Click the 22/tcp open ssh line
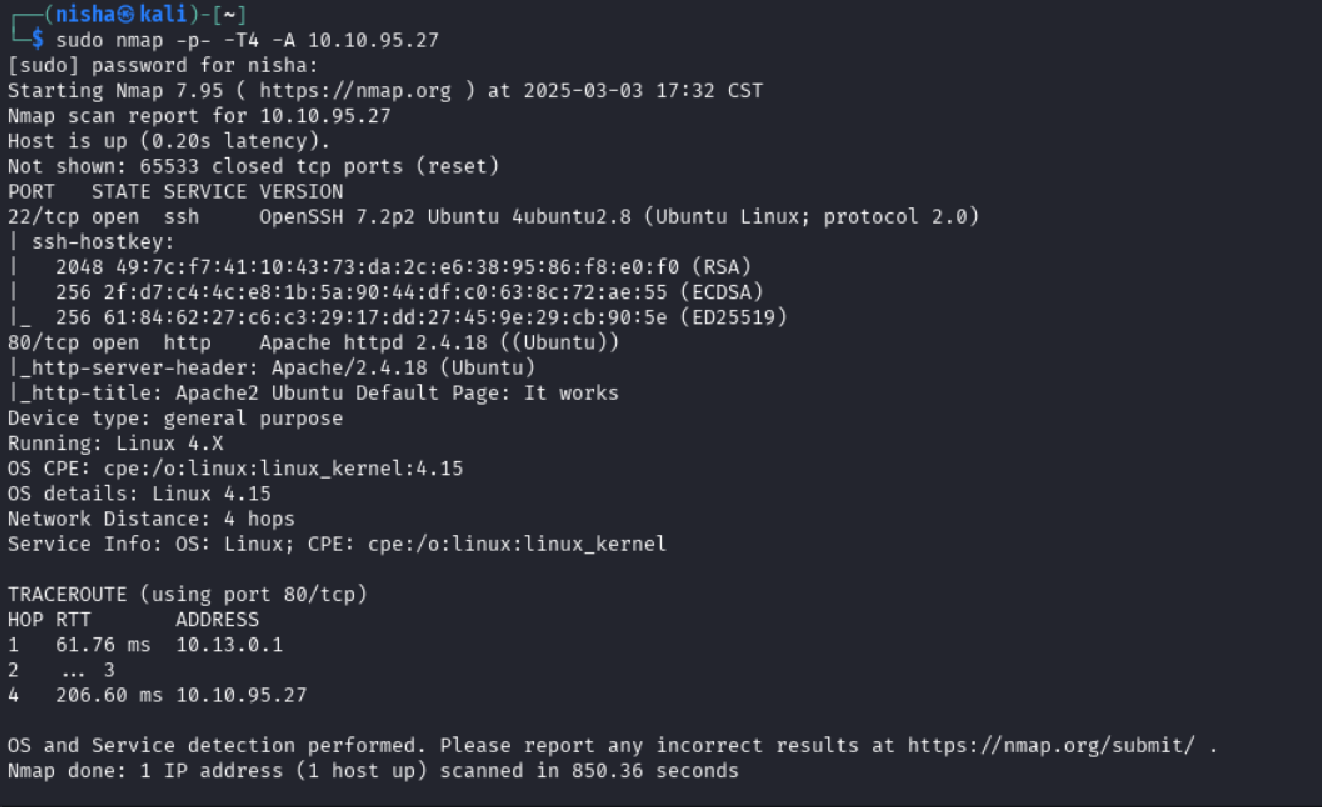 click(103, 217)
